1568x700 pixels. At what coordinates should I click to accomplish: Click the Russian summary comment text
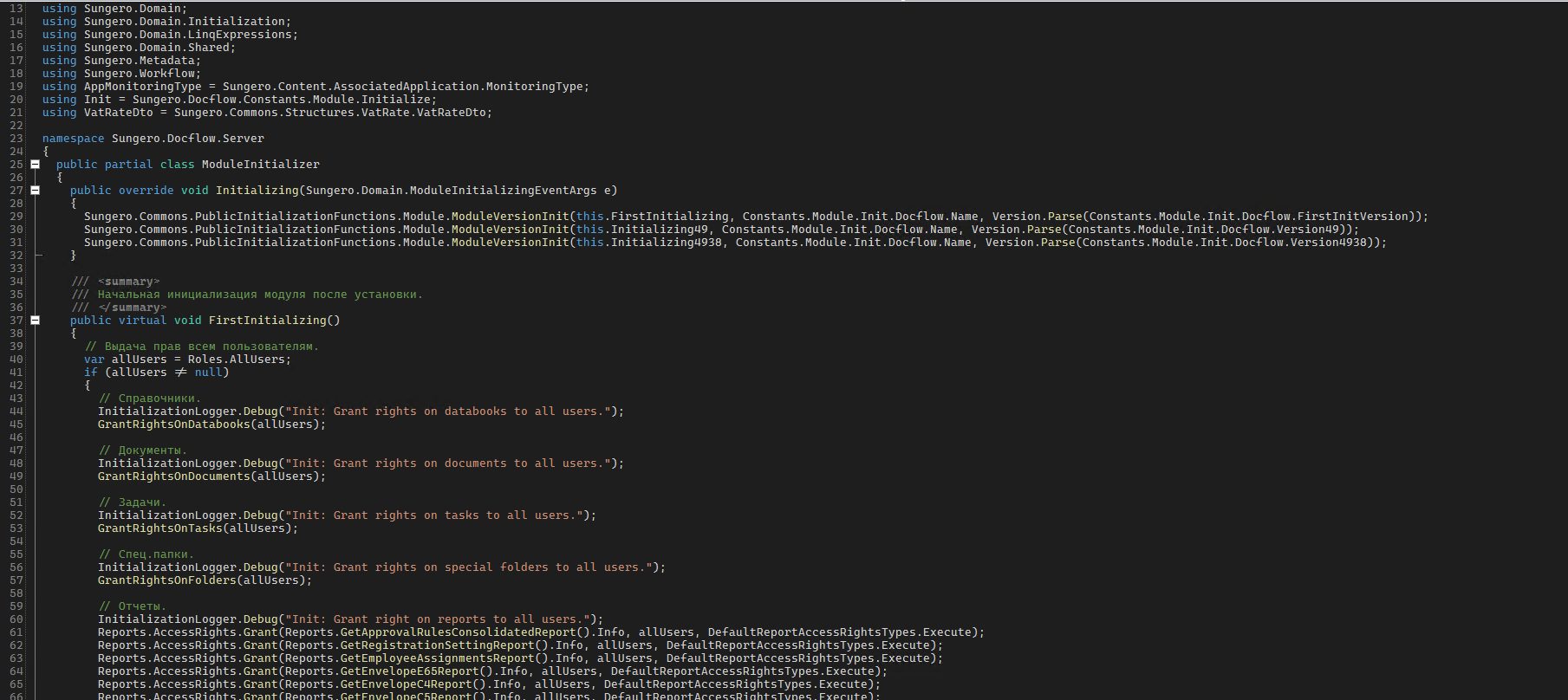click(x=260, y=295)
